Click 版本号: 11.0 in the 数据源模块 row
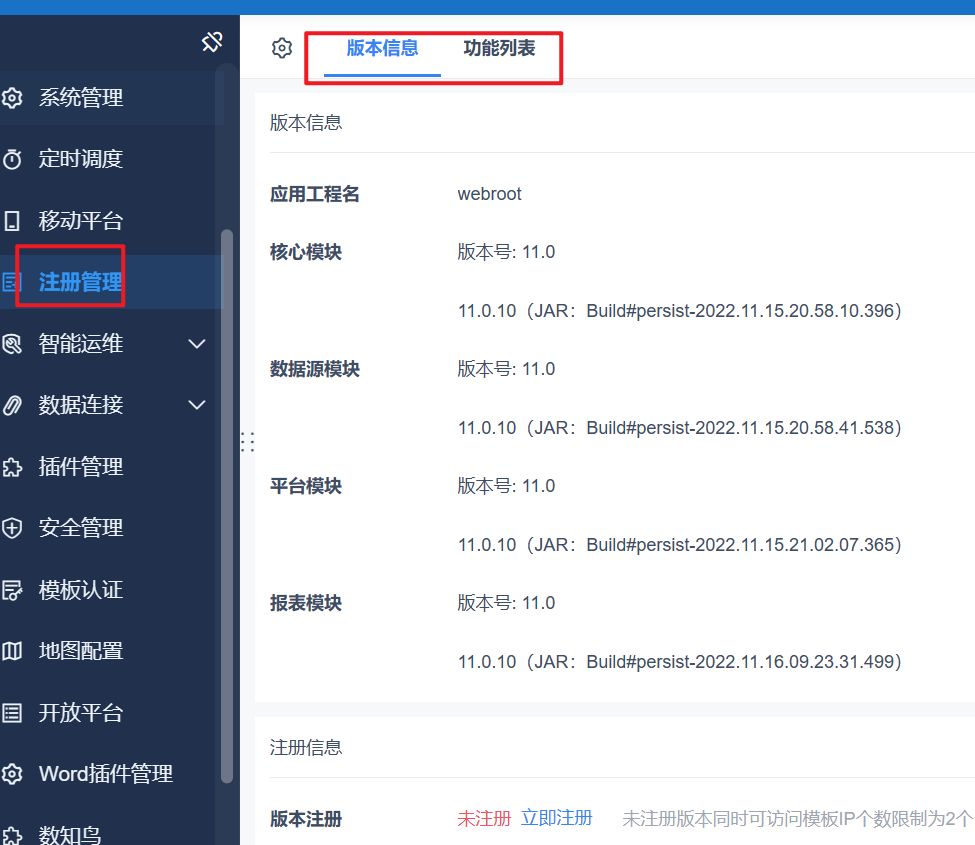This screenshot has width=975, height=845. 506,369
